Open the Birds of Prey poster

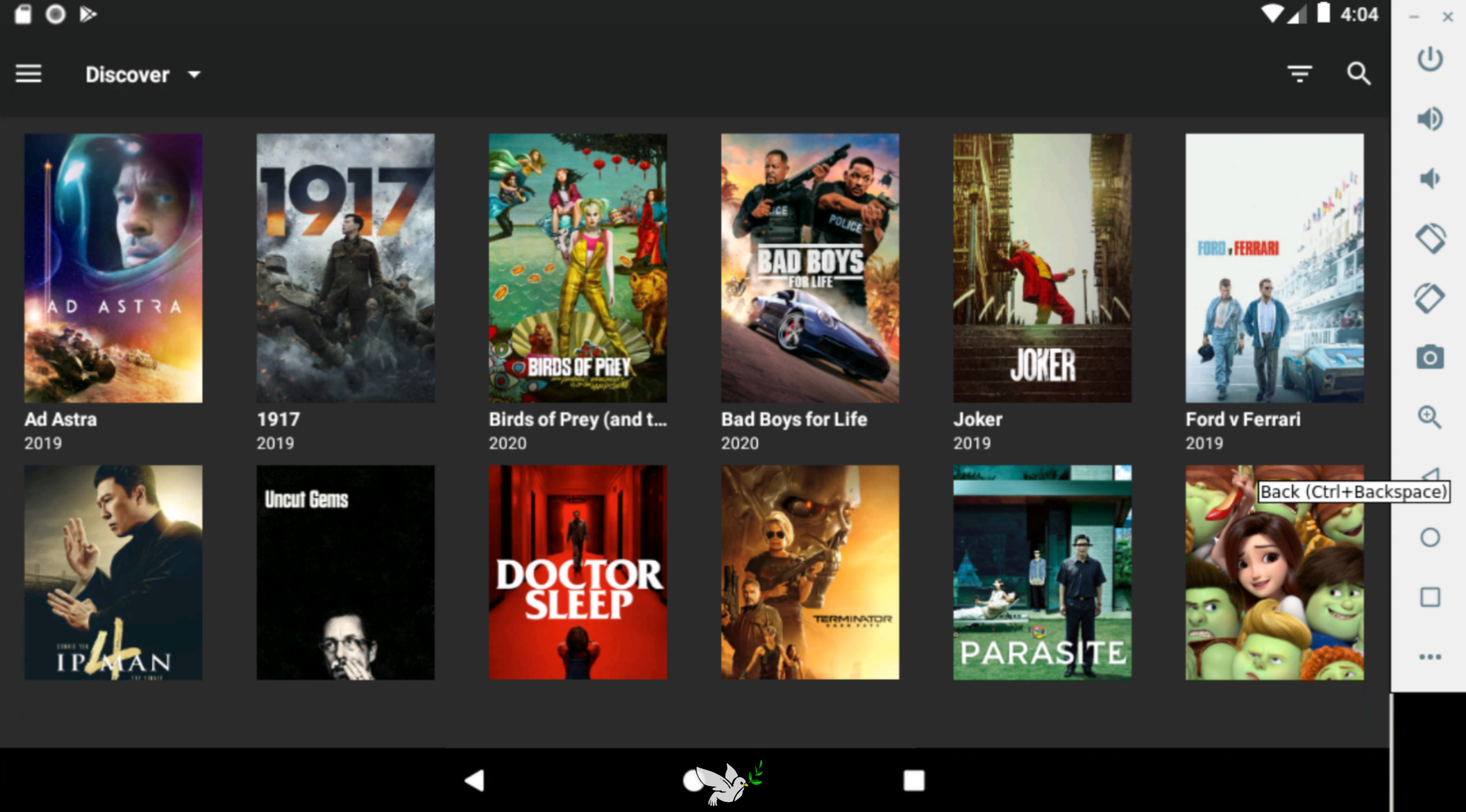click(x=578, y=268)
